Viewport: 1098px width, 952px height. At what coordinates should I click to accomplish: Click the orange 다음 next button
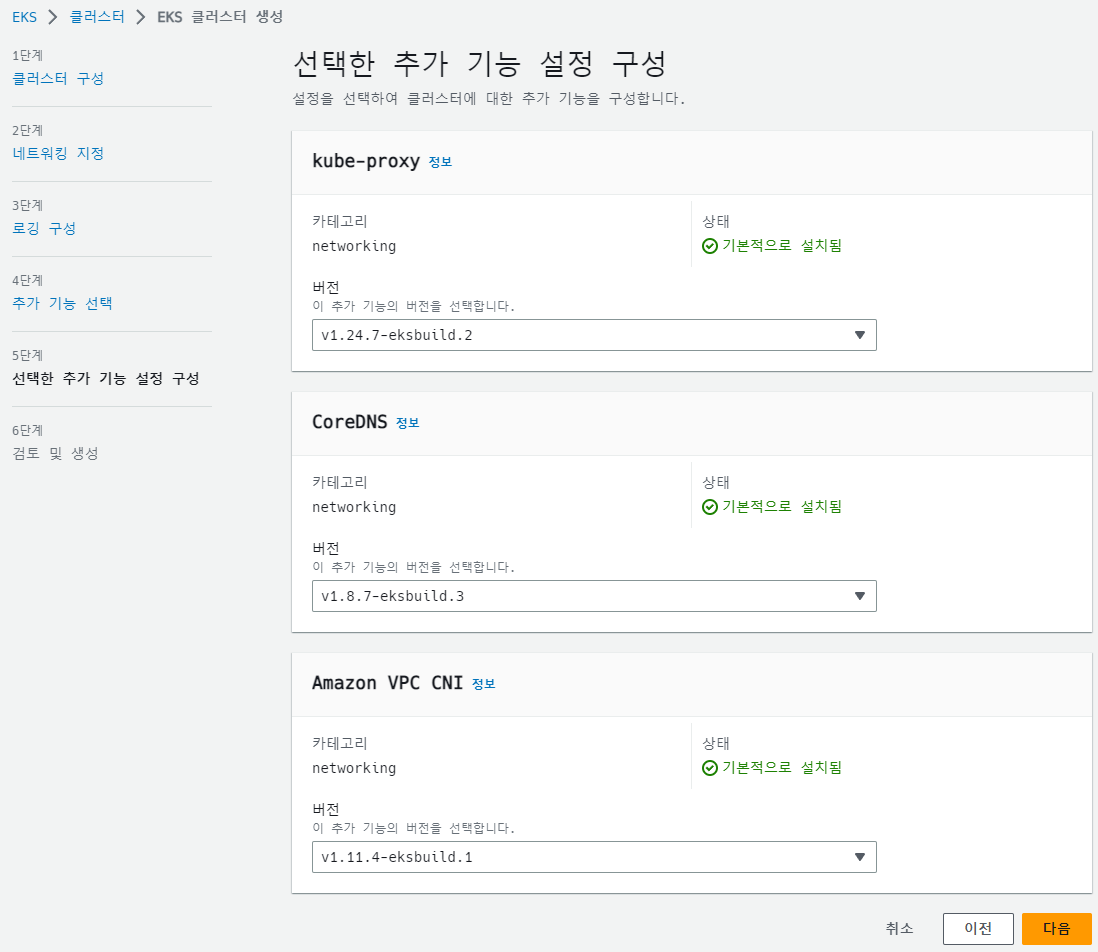point(1057,929)
